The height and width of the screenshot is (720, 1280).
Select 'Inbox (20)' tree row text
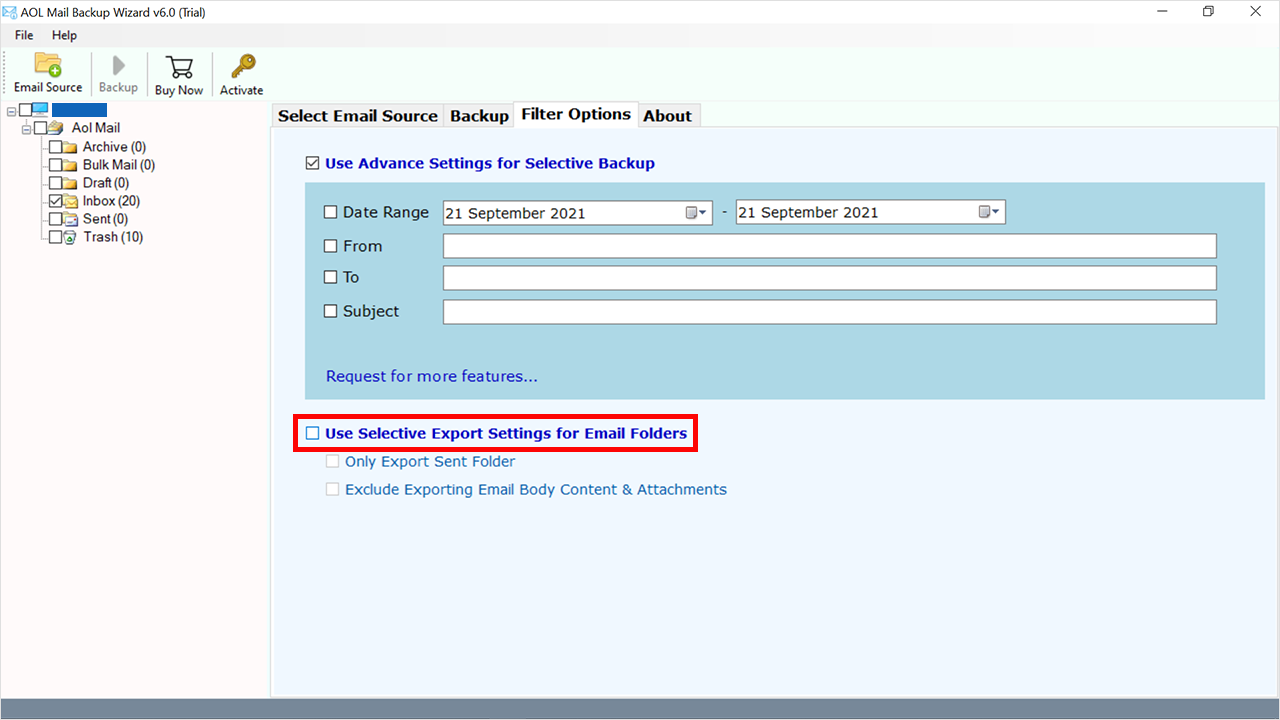tap(111, 201)
